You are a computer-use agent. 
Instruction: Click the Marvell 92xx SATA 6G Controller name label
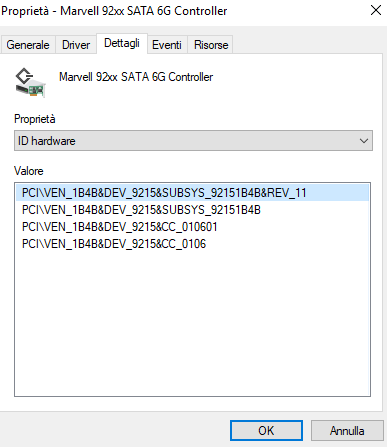[136, 77]
